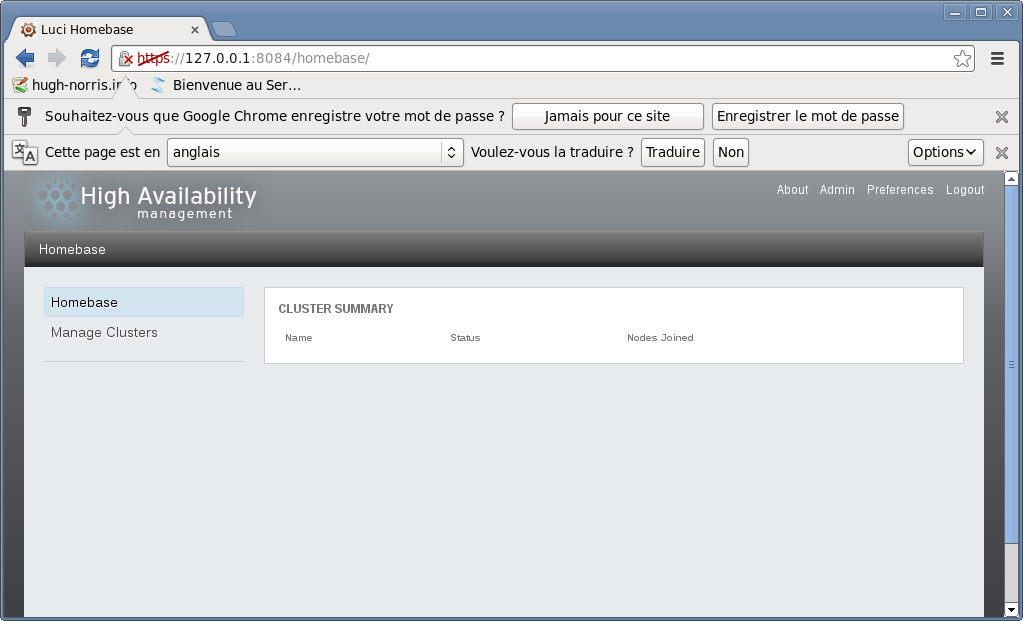Click the Logout link

(x=965, y=190)
